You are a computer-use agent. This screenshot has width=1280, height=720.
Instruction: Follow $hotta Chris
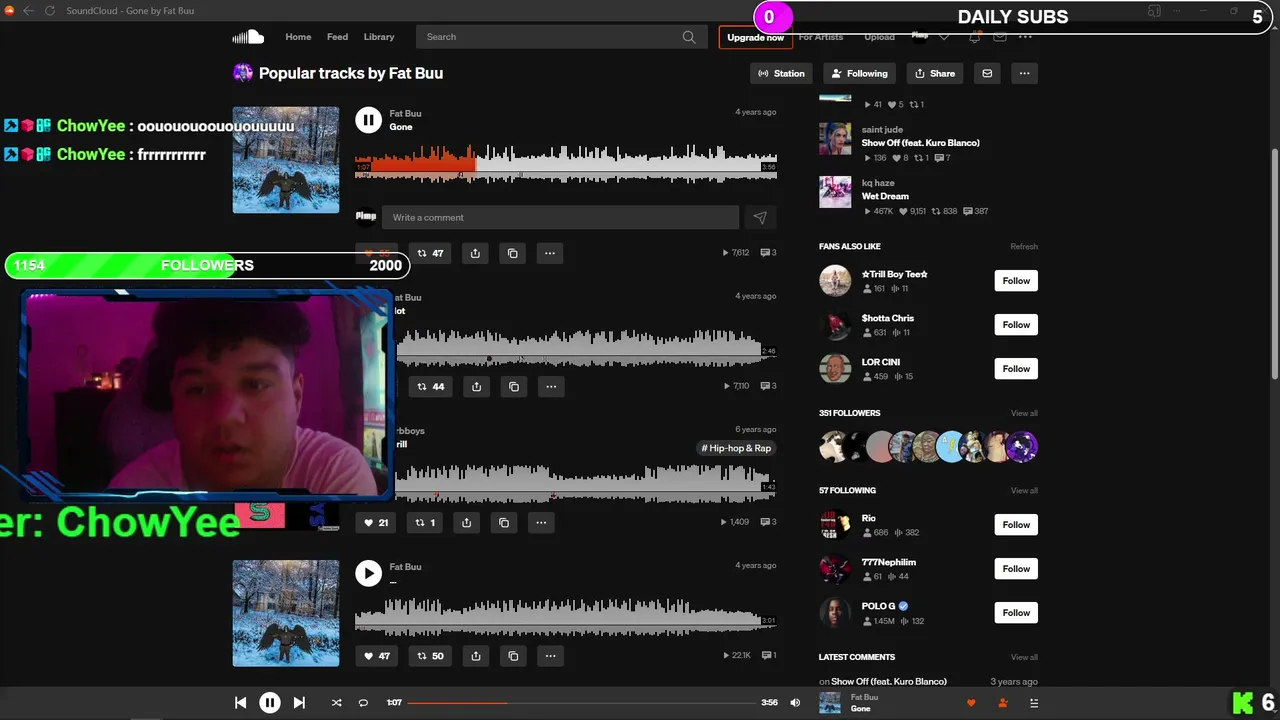click(1016, 325)
